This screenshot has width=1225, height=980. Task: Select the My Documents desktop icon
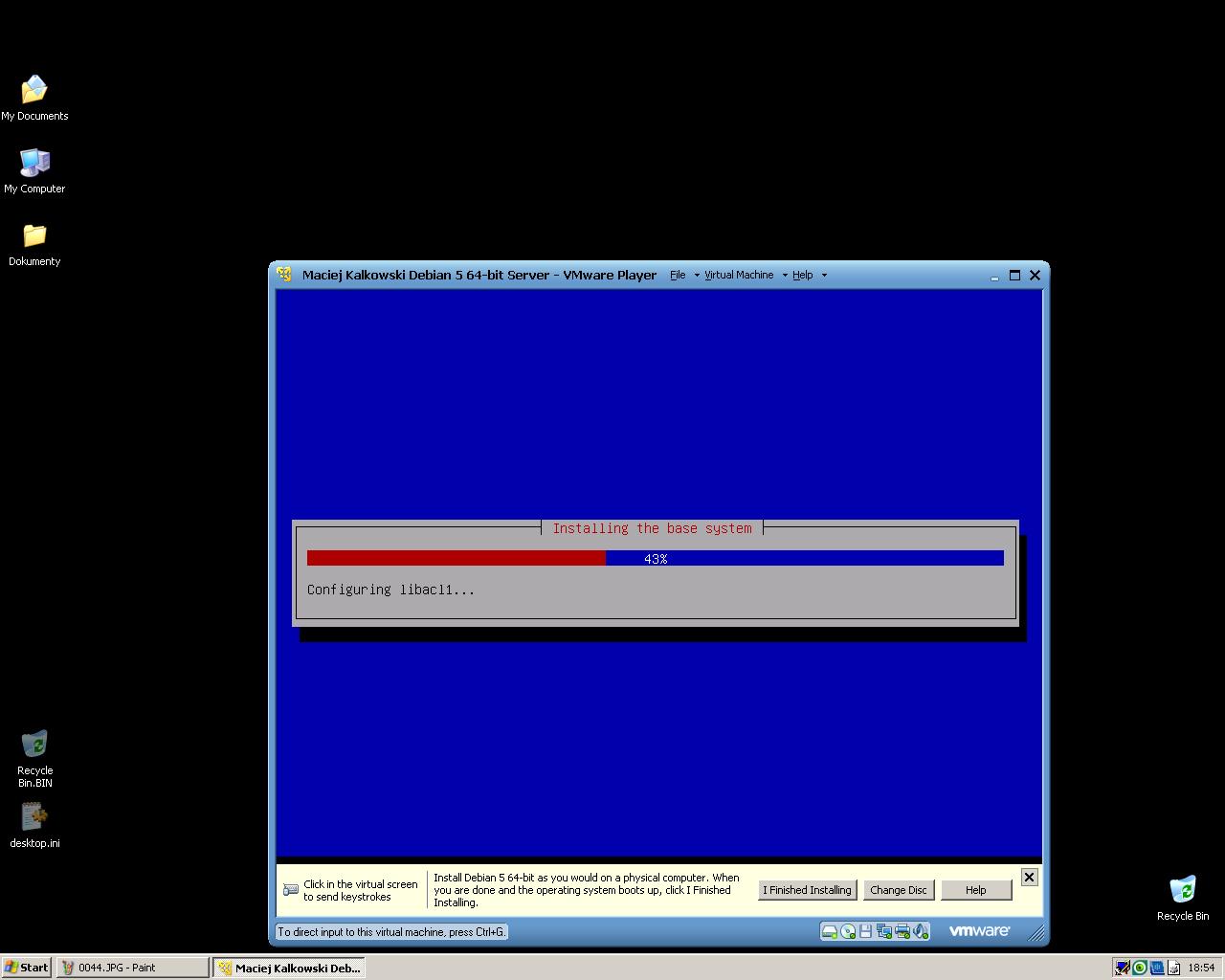pyautogui.click(x=34, y=99)
